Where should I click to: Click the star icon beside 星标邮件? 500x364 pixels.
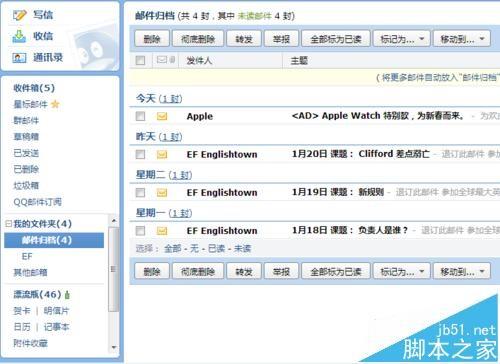pos(55,104)
